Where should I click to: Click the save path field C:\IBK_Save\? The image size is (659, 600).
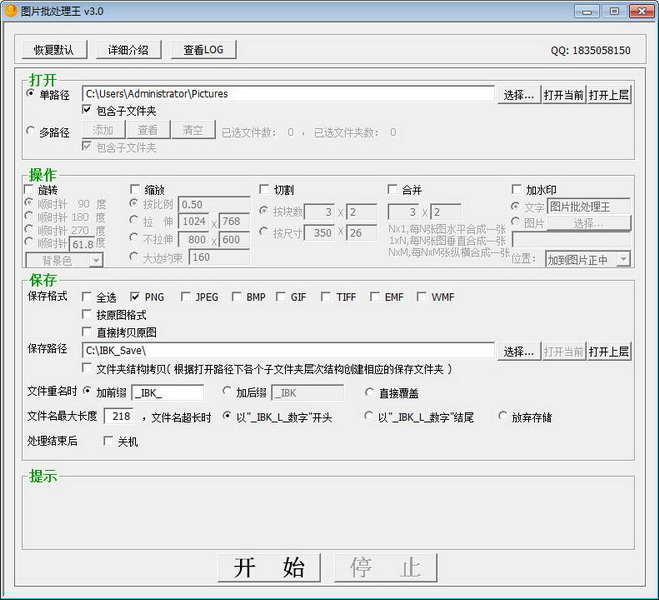[288, 350]
